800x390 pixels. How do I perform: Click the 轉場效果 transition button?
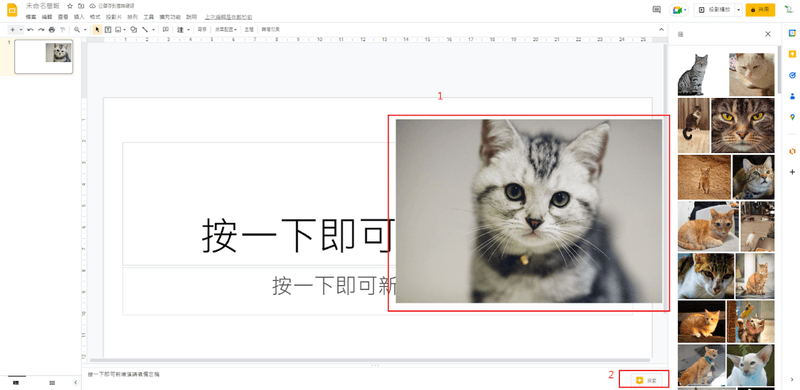[270, 30]
